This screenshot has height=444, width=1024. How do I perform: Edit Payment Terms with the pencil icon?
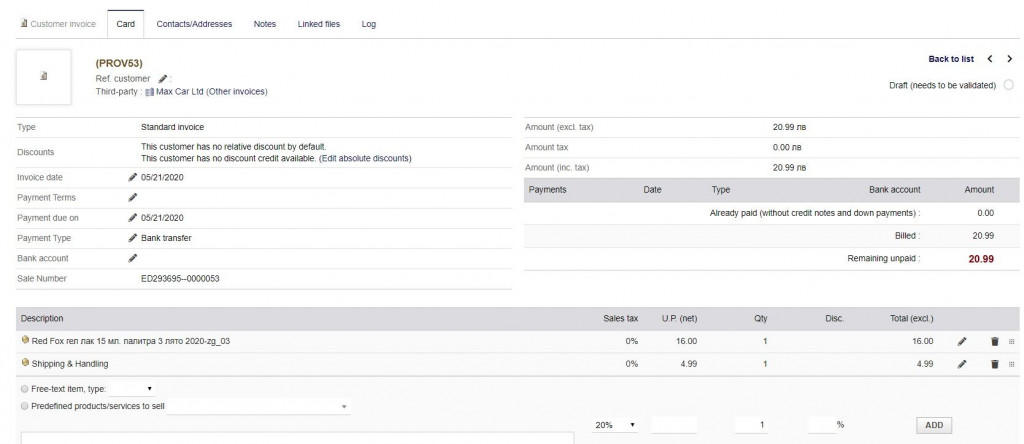coord(133,197)
